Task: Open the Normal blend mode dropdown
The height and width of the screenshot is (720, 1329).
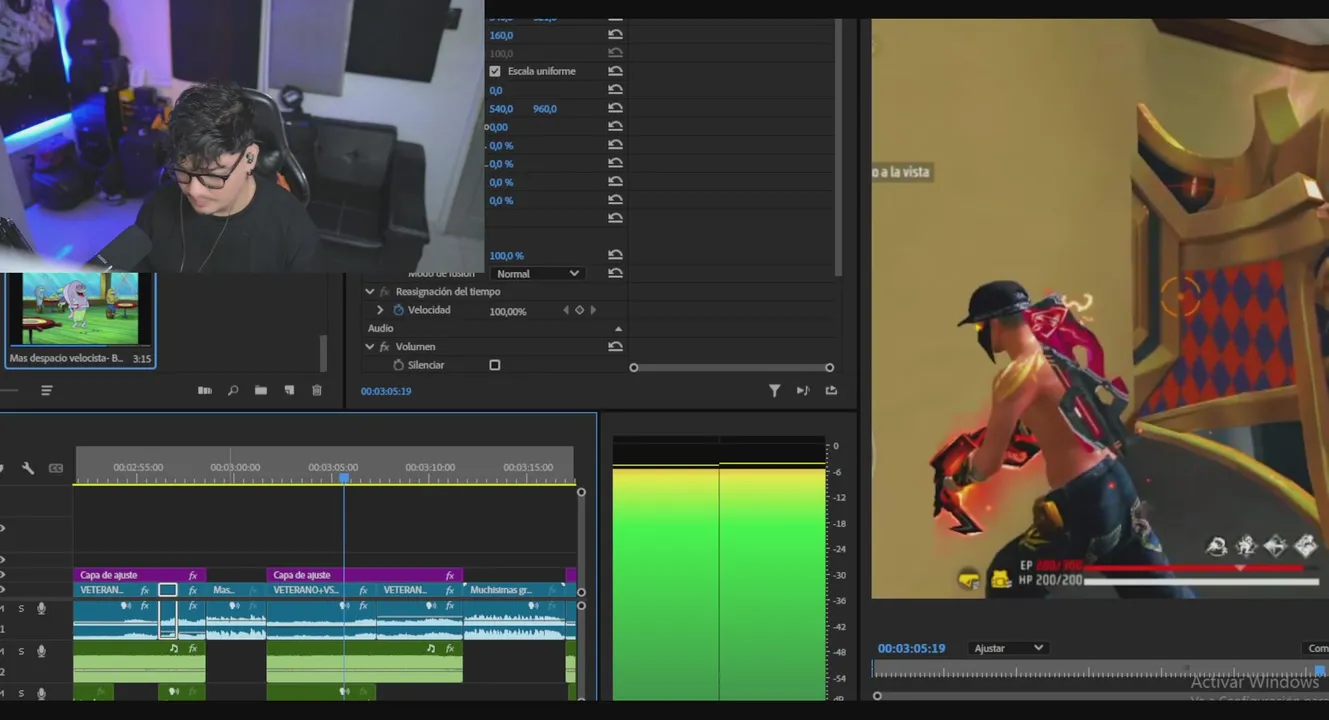Action: pyautogui.click(x=537, y=273)
